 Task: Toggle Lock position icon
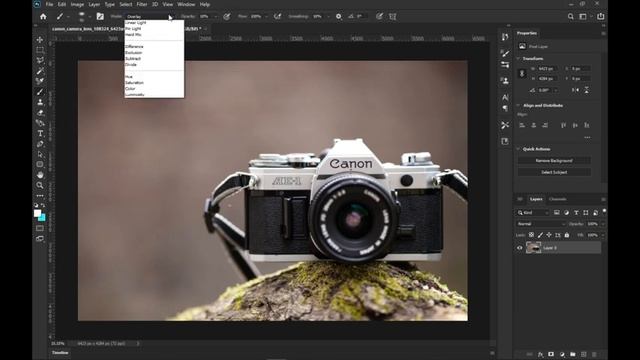pos(549,235)
